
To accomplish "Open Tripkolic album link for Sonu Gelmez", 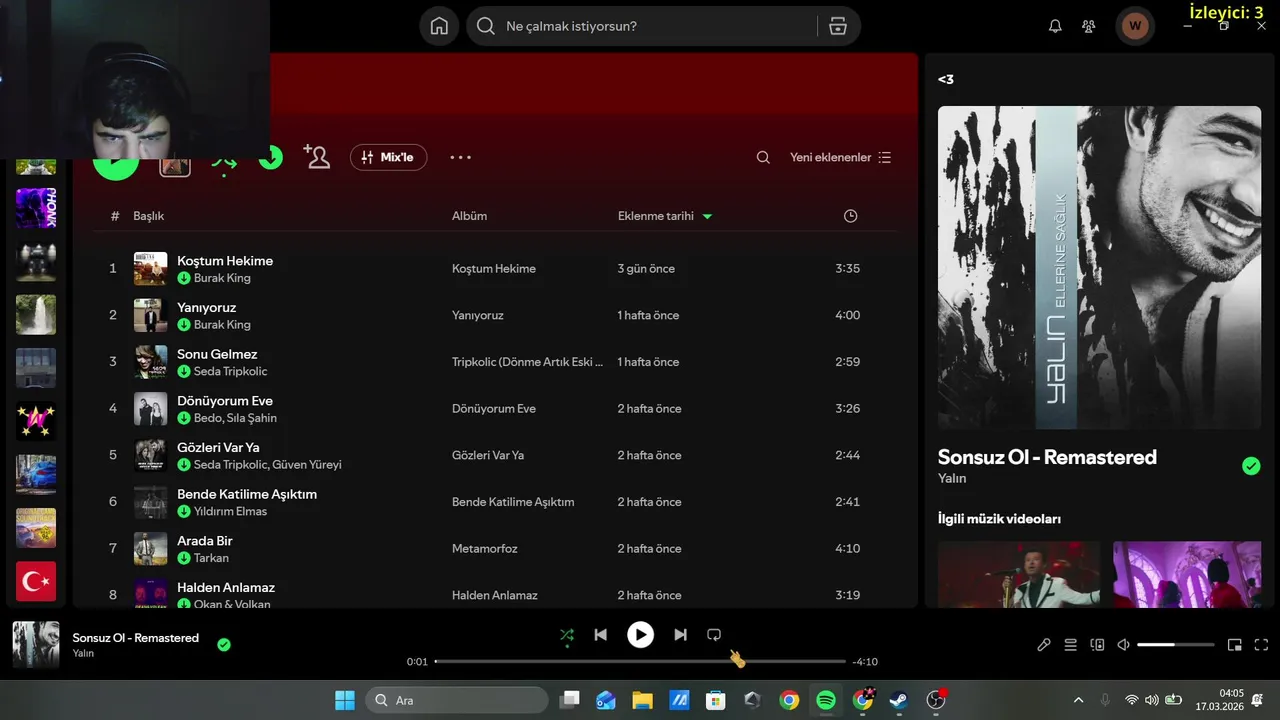I will click(527, 362).
